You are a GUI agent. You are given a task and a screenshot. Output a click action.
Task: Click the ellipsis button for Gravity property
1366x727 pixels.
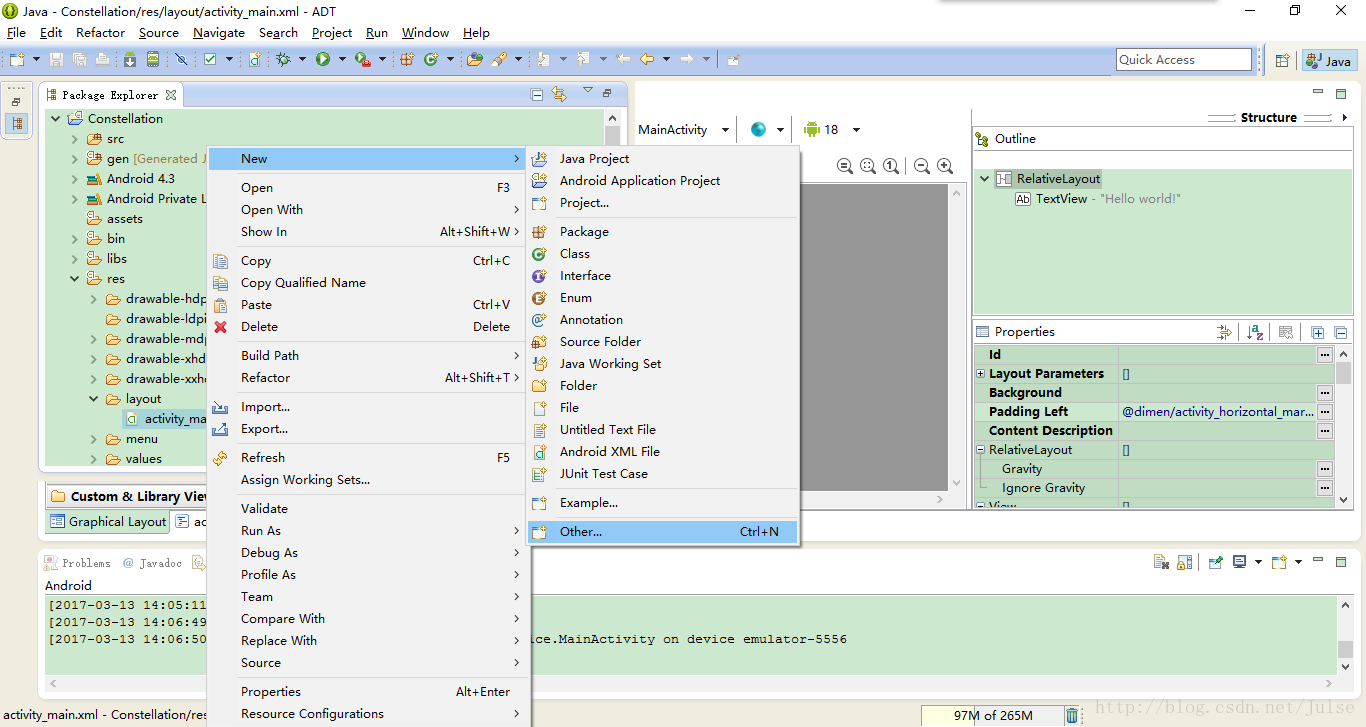click(1324, 469)
